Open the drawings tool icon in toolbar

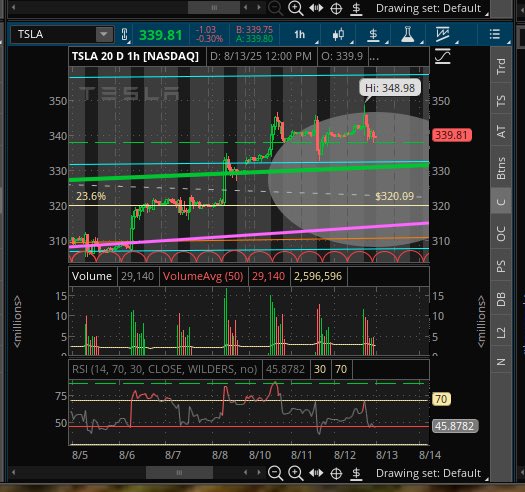point(442,34)
